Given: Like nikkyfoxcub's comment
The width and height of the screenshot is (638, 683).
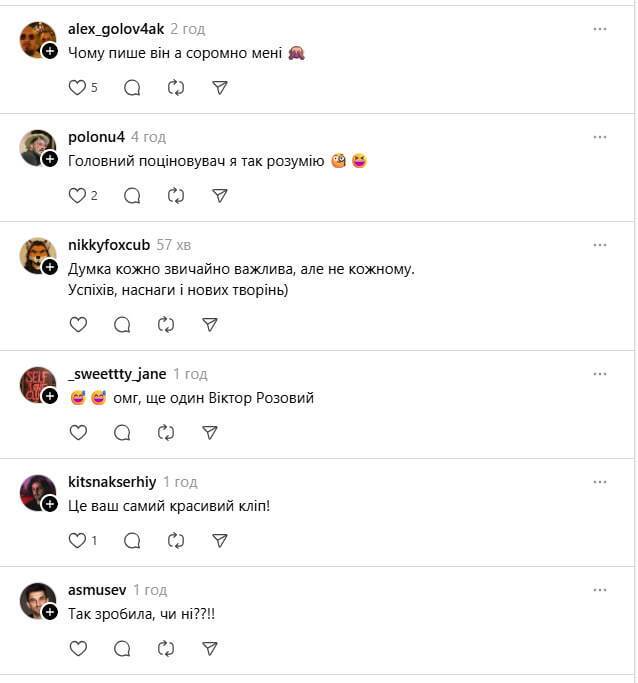Looking at the screenshot, I should [x=77, y=324].
